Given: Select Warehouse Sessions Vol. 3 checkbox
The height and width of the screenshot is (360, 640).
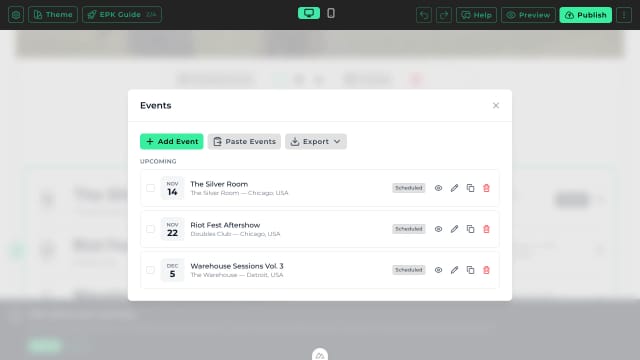Looking at the screenshot, I should point(150,270).
